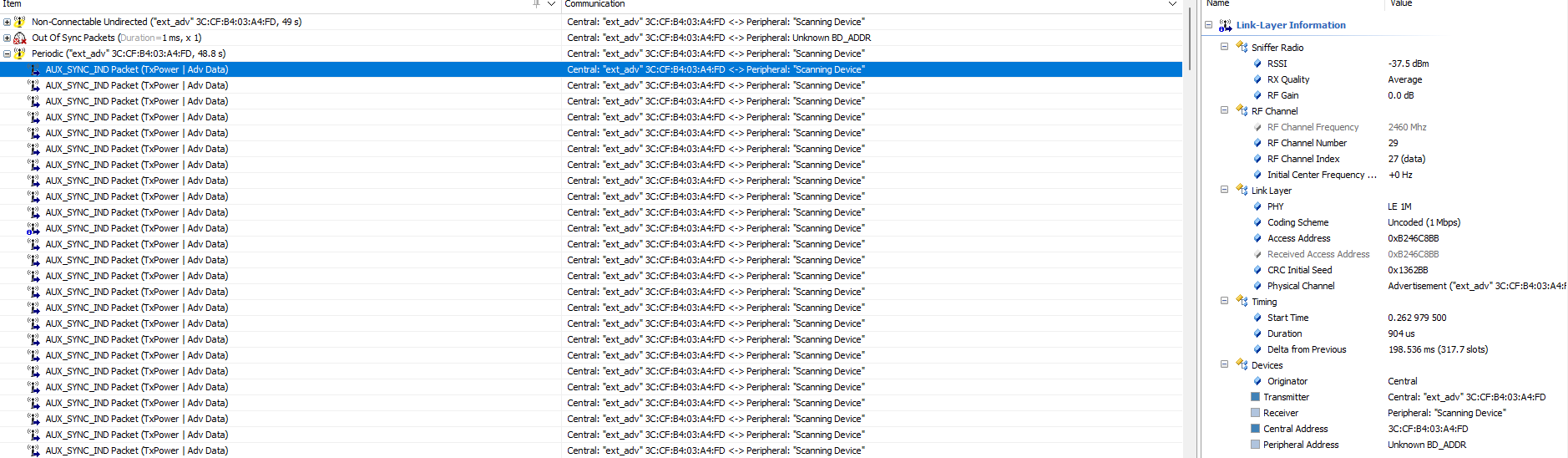Open the Item column dropdown arrow
Screen dimensions: 1568x458
[551, 4]
